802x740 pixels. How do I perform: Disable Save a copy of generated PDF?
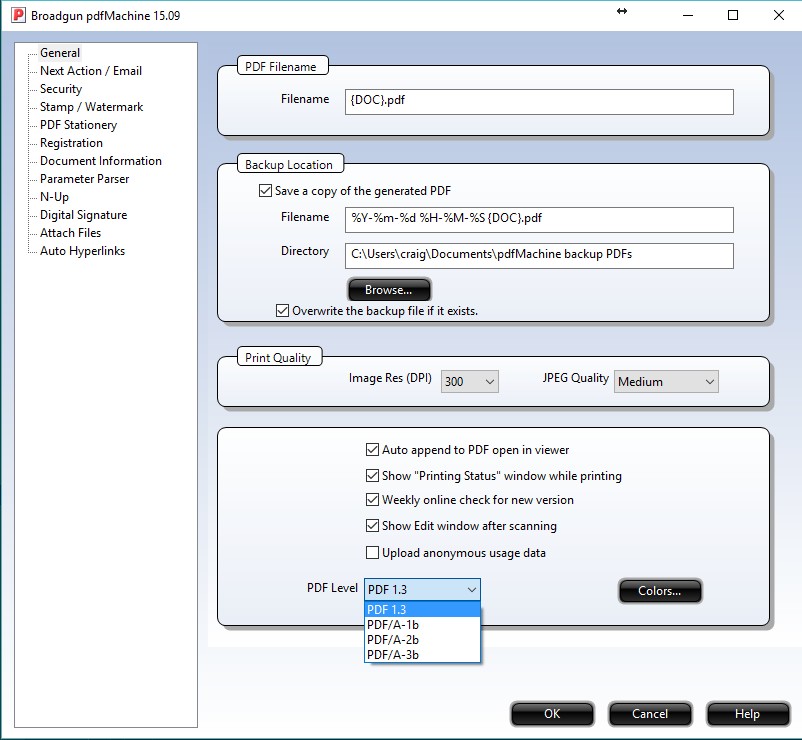click(x=266, y=191)
